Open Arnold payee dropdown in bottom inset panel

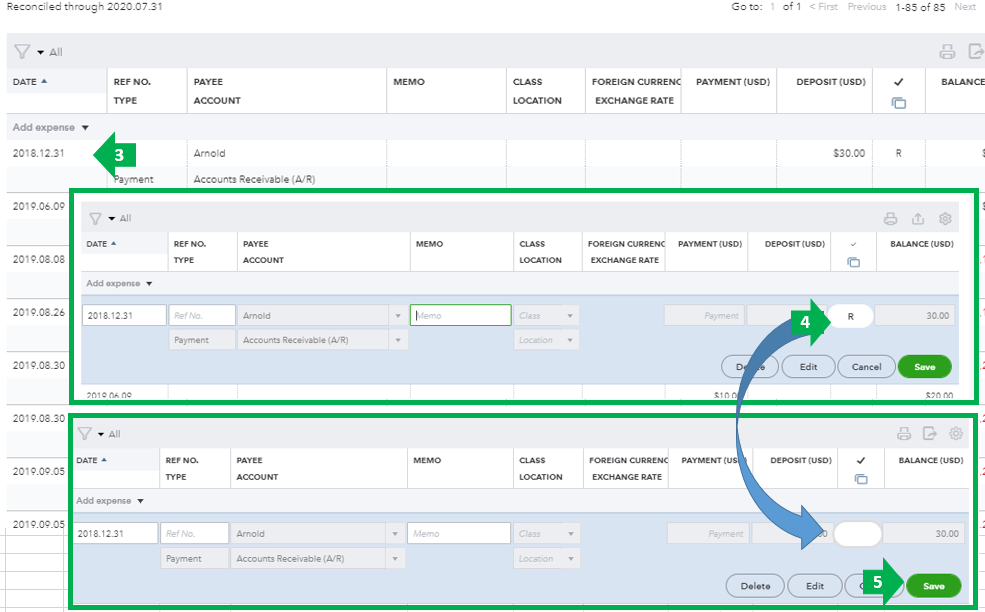pos(395,533)
